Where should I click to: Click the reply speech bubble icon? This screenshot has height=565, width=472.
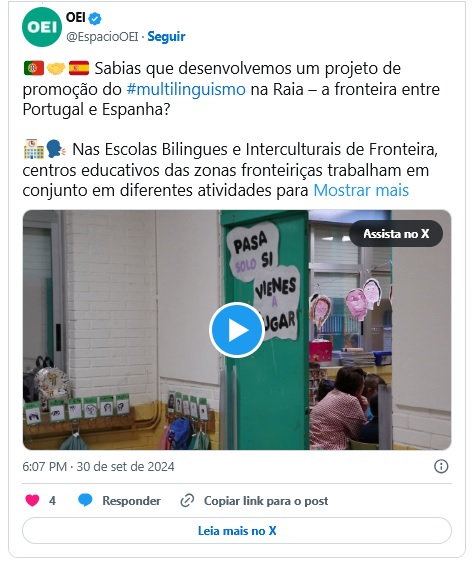85,501
